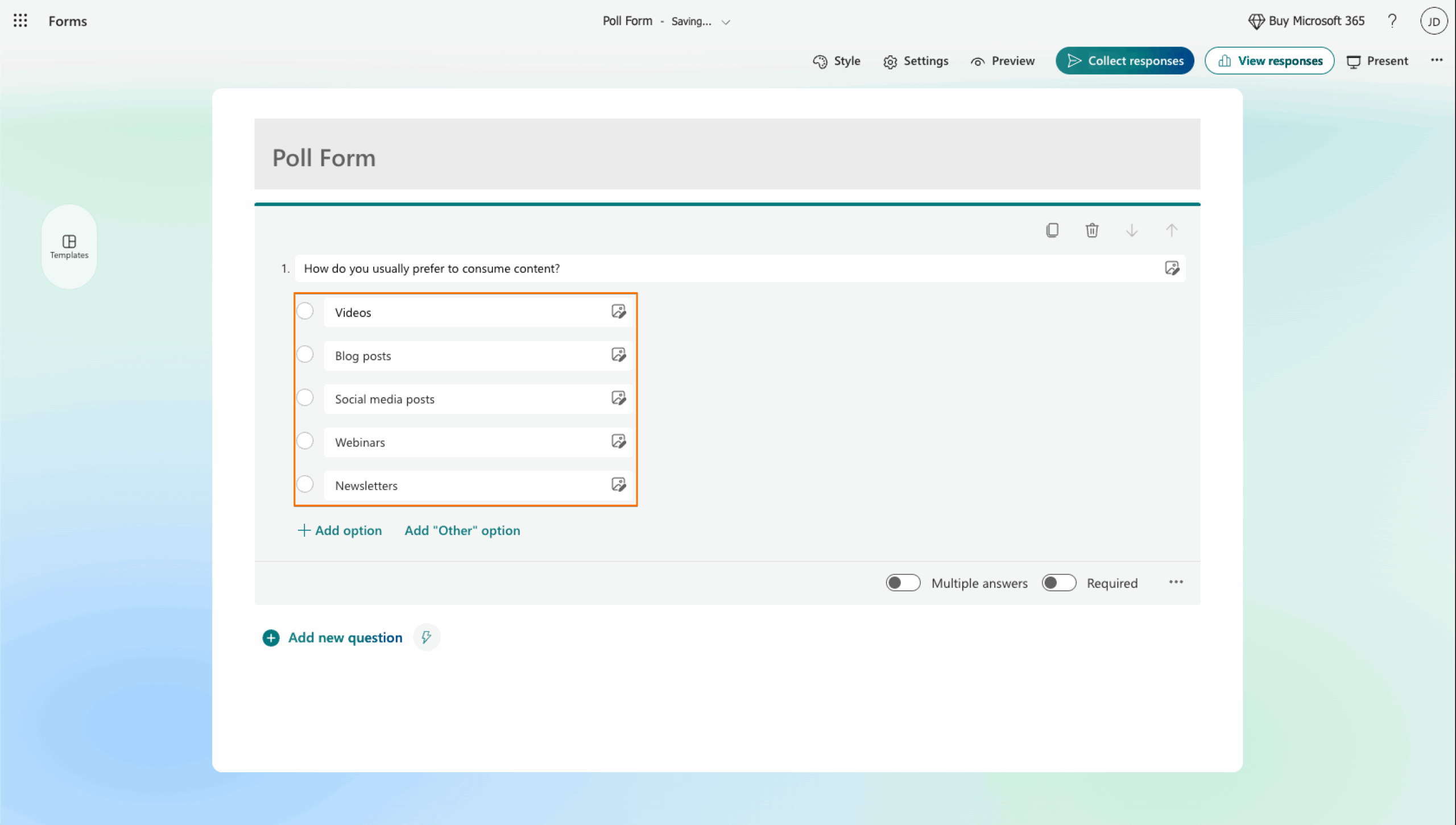This screenshot has height=825, width=1456.
Task: Open the Templates panel
Action: pyautogui.click(x=69, y=247)
